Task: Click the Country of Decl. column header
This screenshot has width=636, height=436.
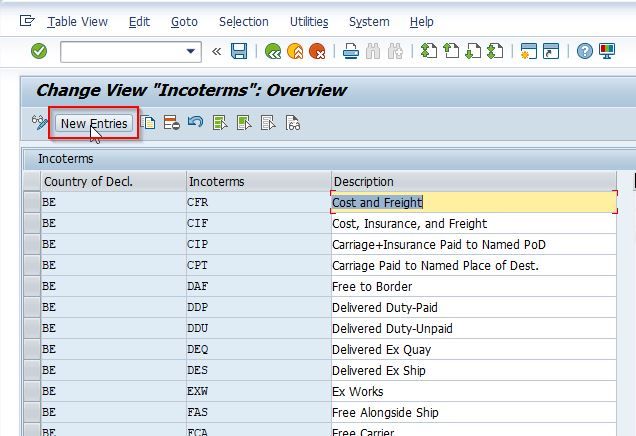Action: (114, 181)
